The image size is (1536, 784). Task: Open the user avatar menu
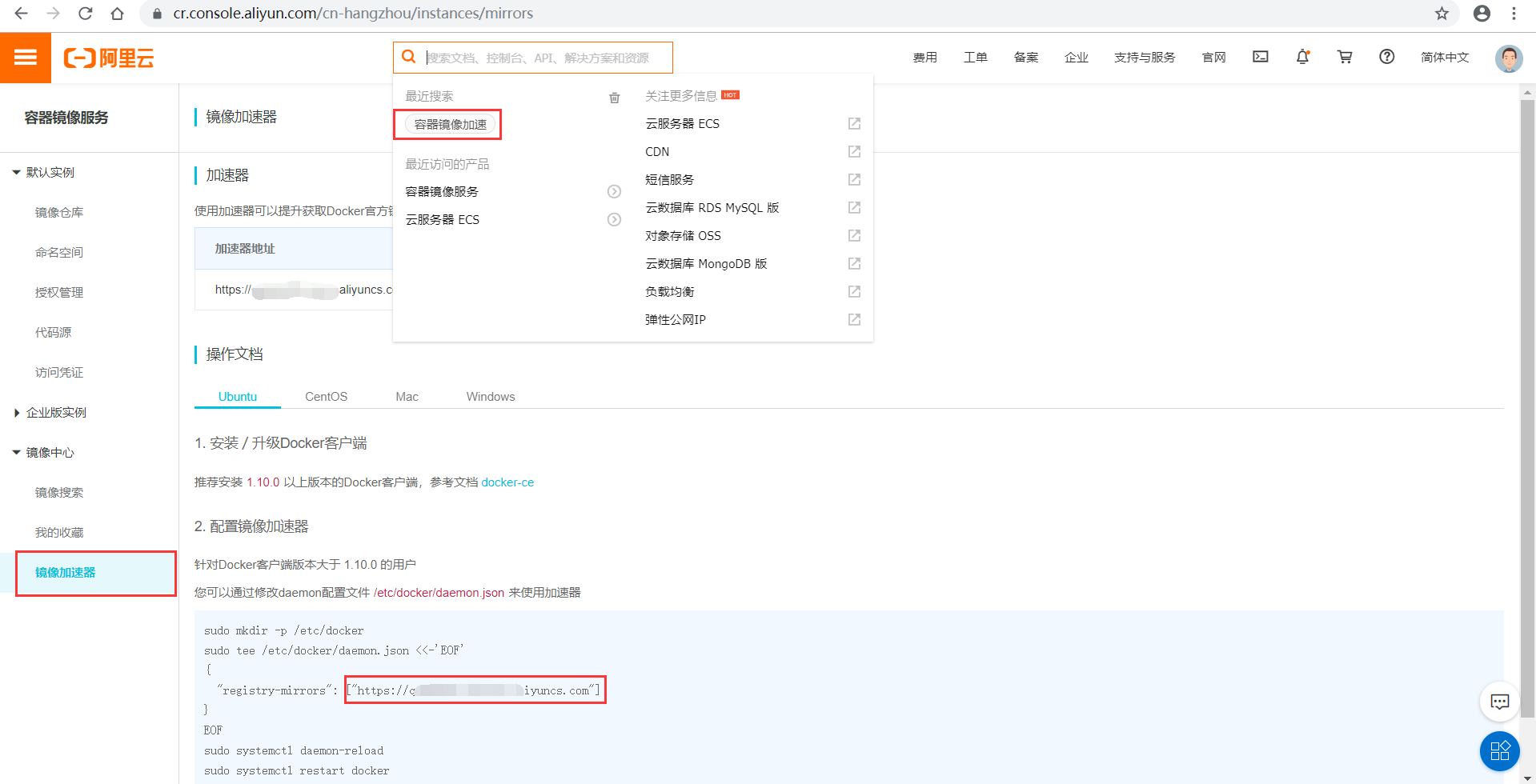[1509, 58]
